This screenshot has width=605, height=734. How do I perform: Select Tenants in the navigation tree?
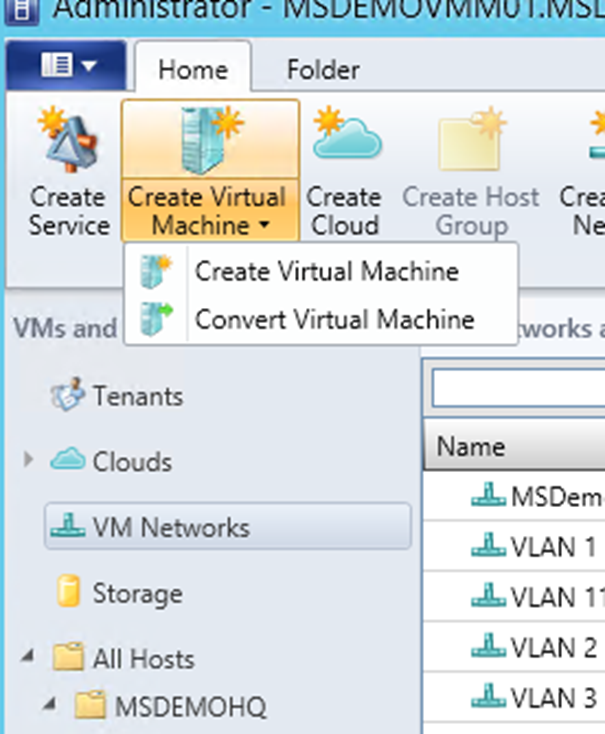pos(138,396)
